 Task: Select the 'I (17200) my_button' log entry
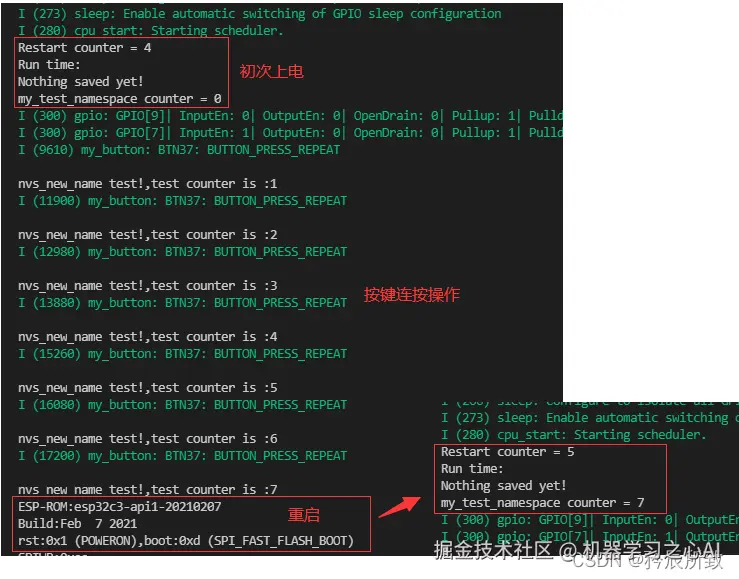point(182,456)
